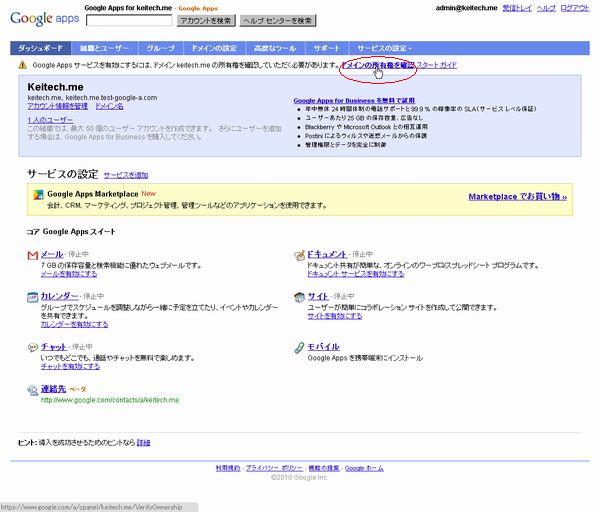Open the モバイル link

tap(324, 347)
